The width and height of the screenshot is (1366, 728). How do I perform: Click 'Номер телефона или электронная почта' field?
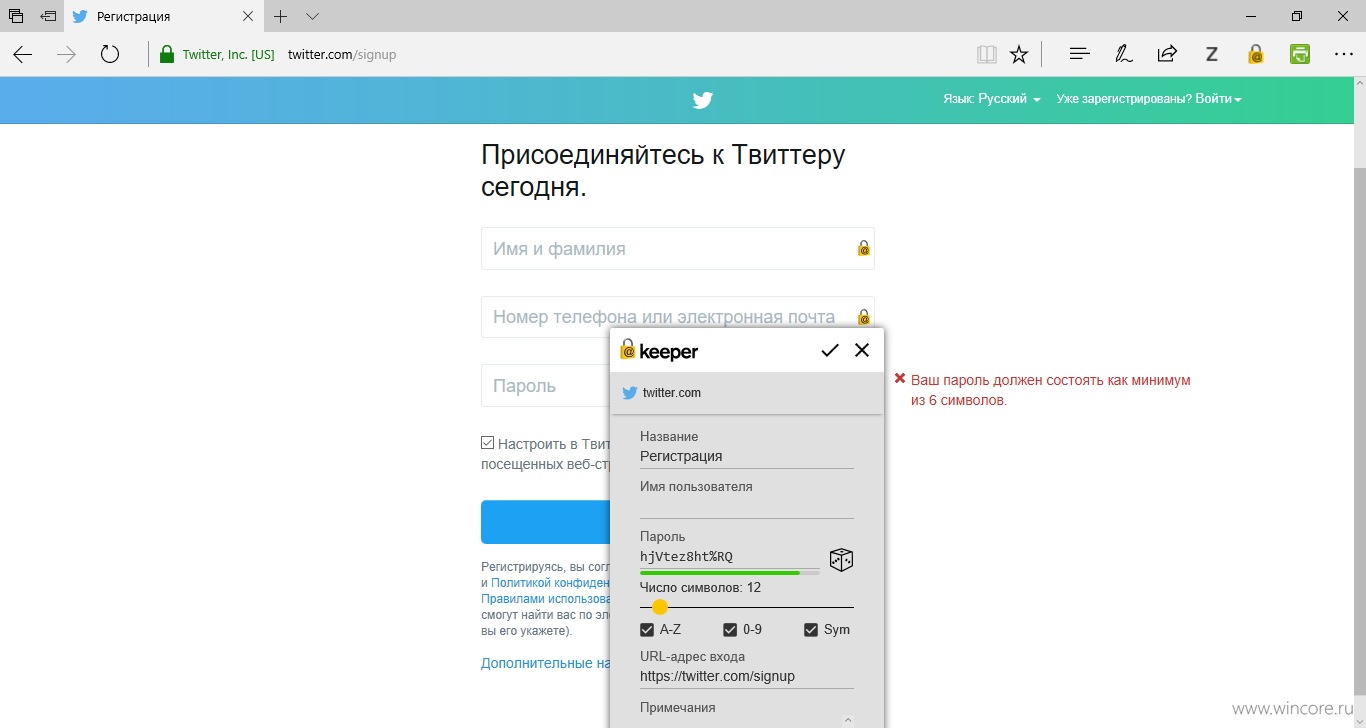[678, 317]
